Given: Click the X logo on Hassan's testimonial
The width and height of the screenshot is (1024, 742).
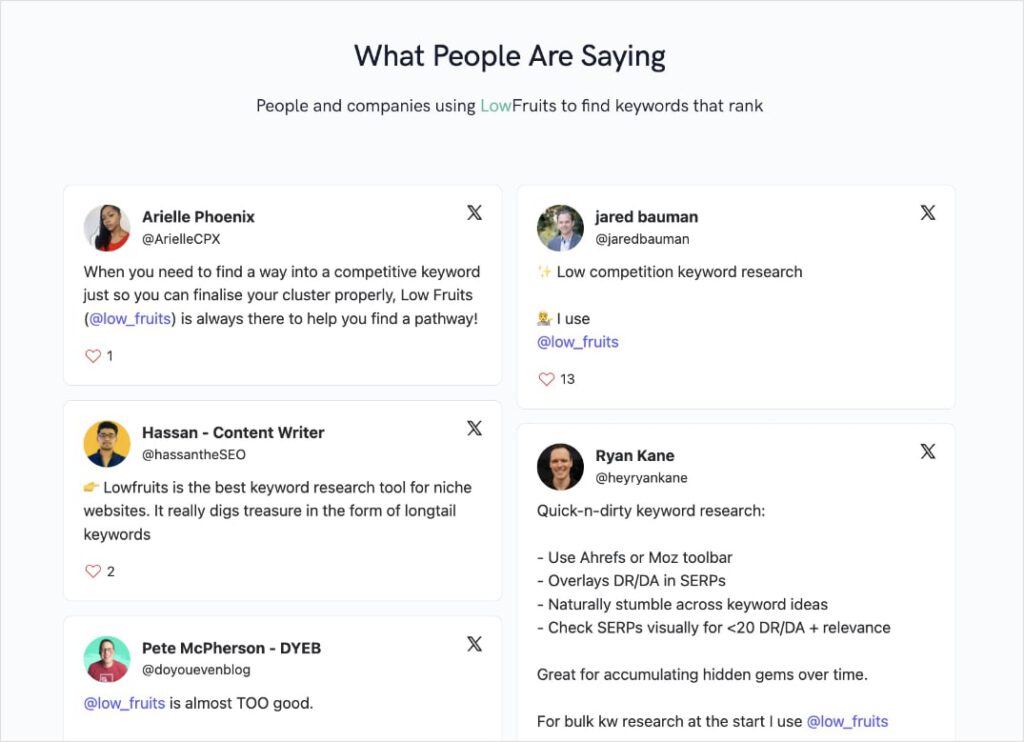Looking at the screenshot, I should click(x=474, y=428).
